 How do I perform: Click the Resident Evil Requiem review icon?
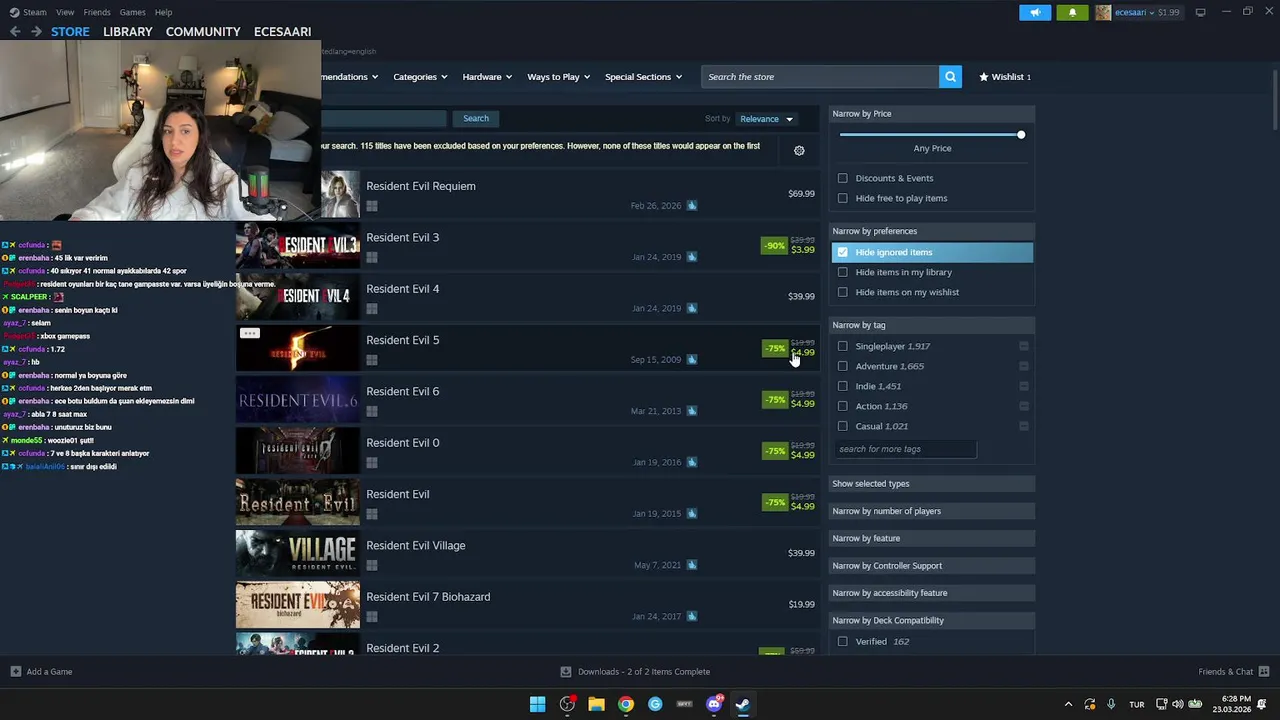pyautogui.click(x=692, y=206)
